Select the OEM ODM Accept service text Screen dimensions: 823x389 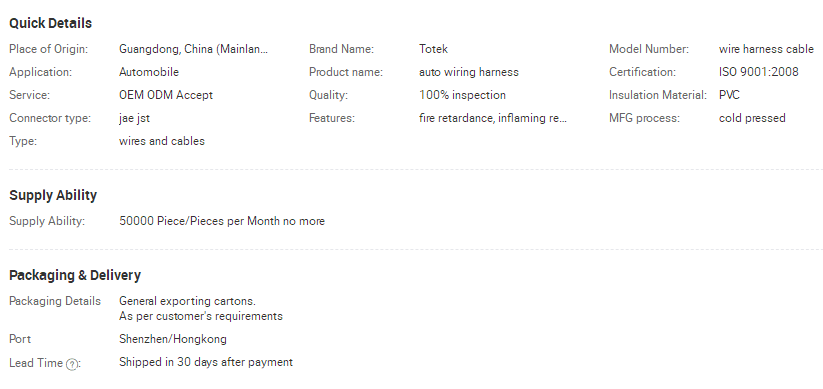point(166,95)
